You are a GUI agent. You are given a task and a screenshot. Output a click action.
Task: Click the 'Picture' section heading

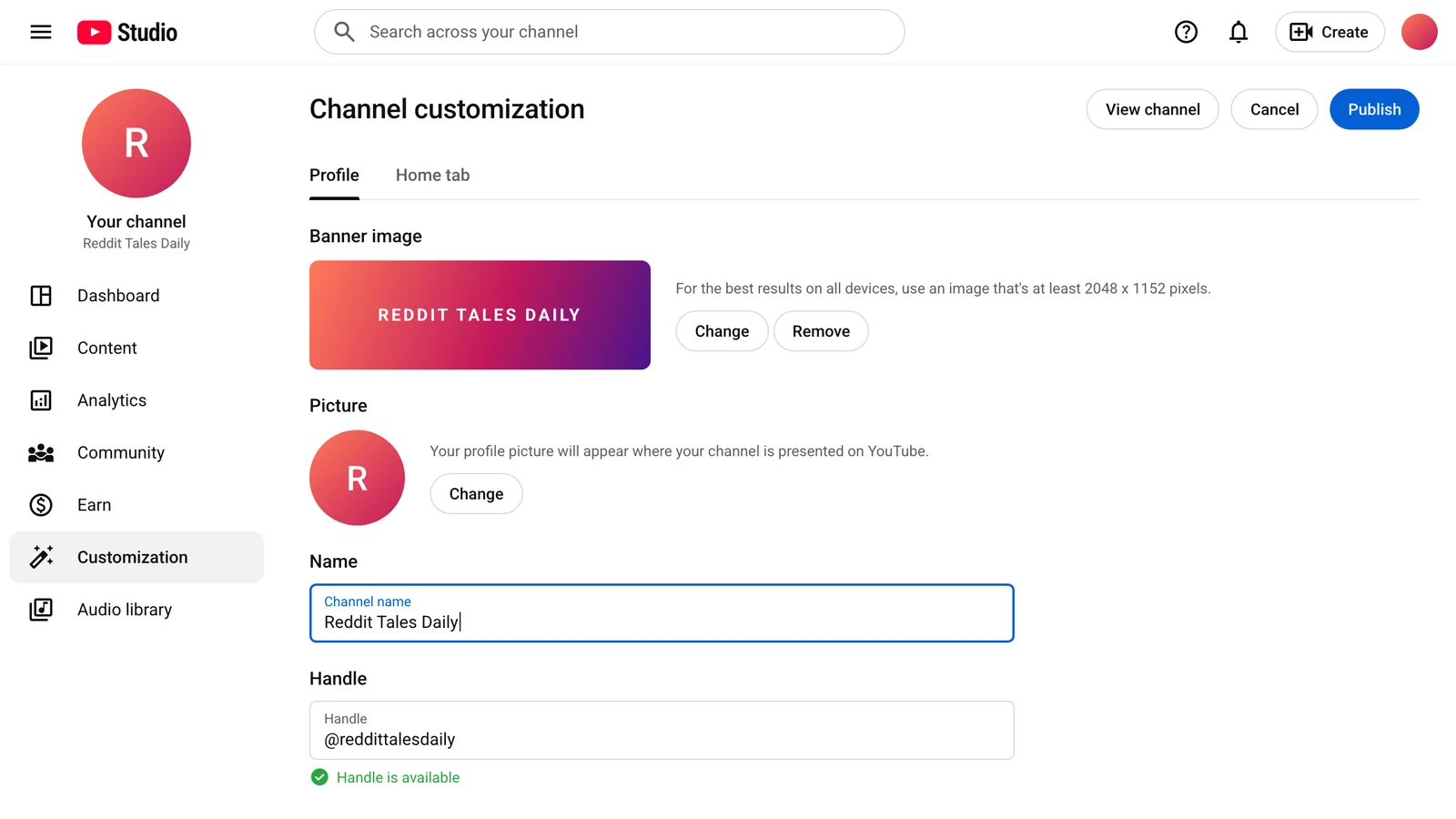[x=339, y=406]
